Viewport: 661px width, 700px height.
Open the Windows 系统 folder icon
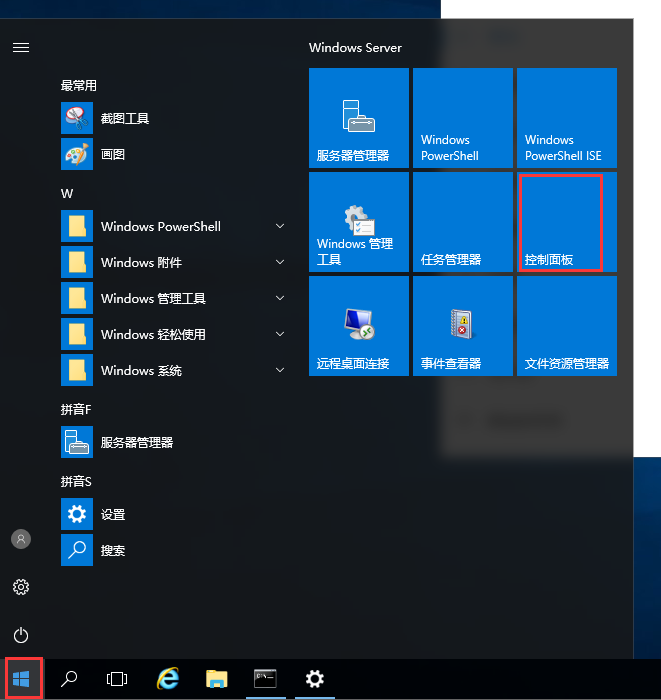pos(77,370)
